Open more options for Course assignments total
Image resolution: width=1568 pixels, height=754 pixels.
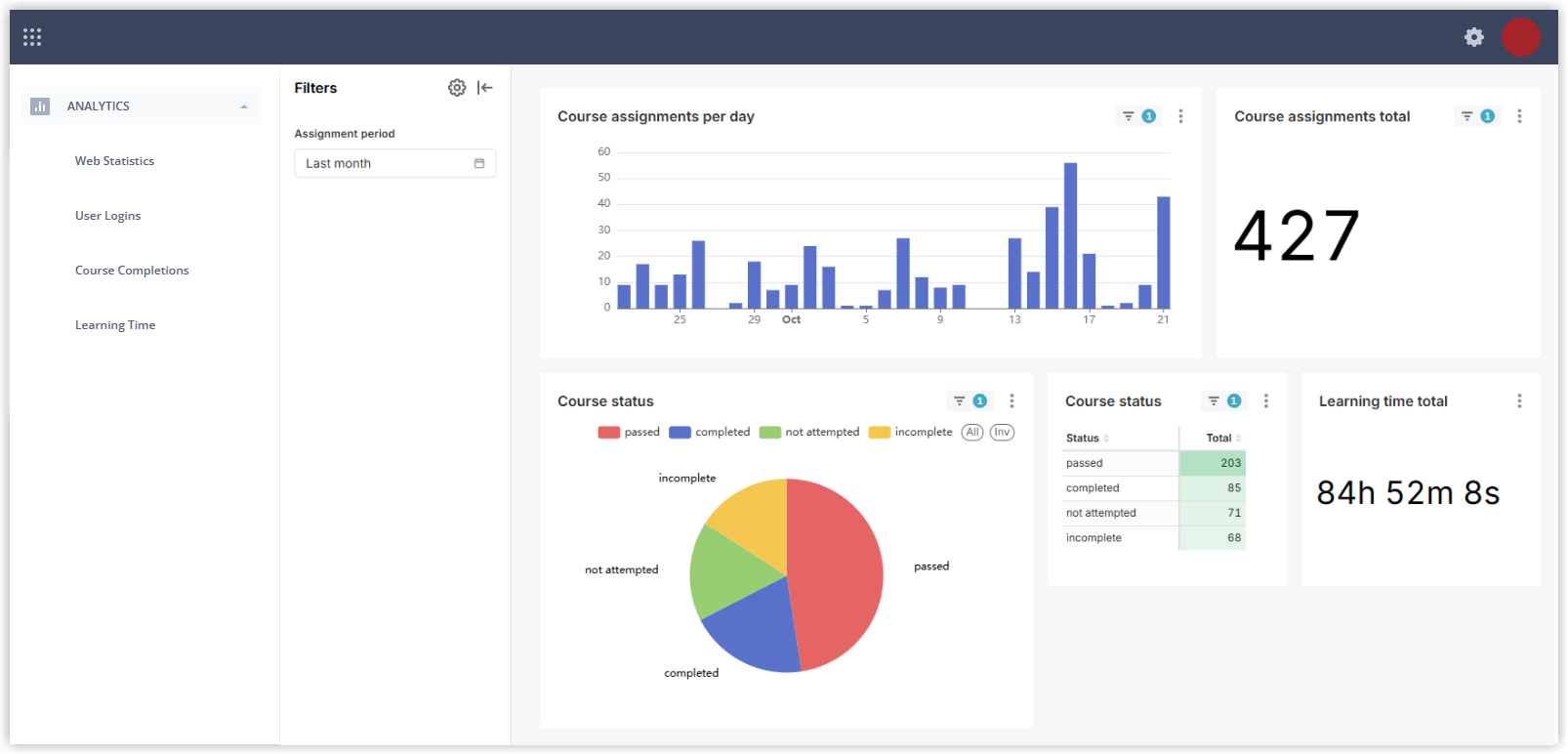[x=1518, y=116]
